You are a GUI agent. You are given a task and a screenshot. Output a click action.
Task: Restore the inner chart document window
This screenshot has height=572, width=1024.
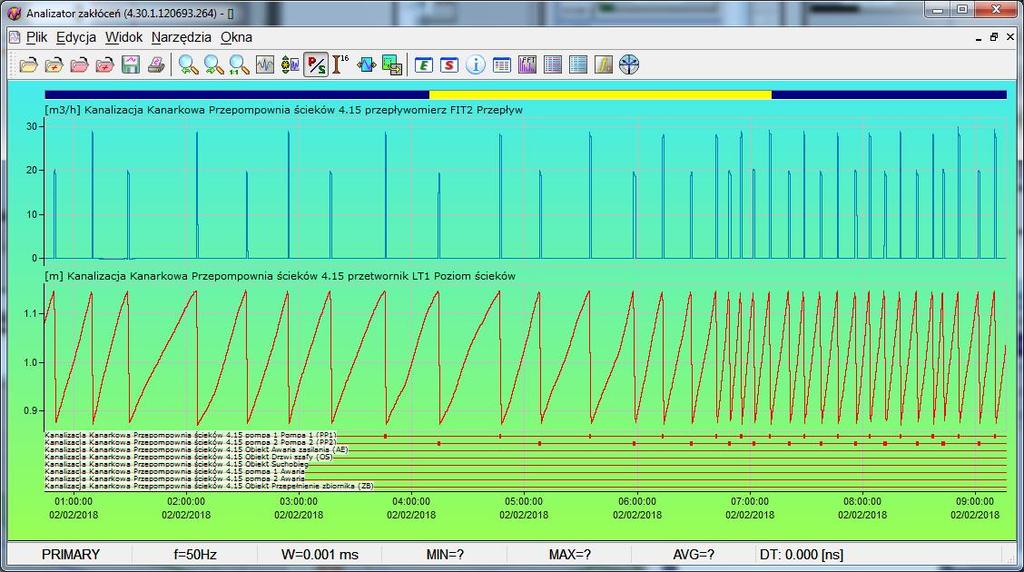tap(994, 37)
